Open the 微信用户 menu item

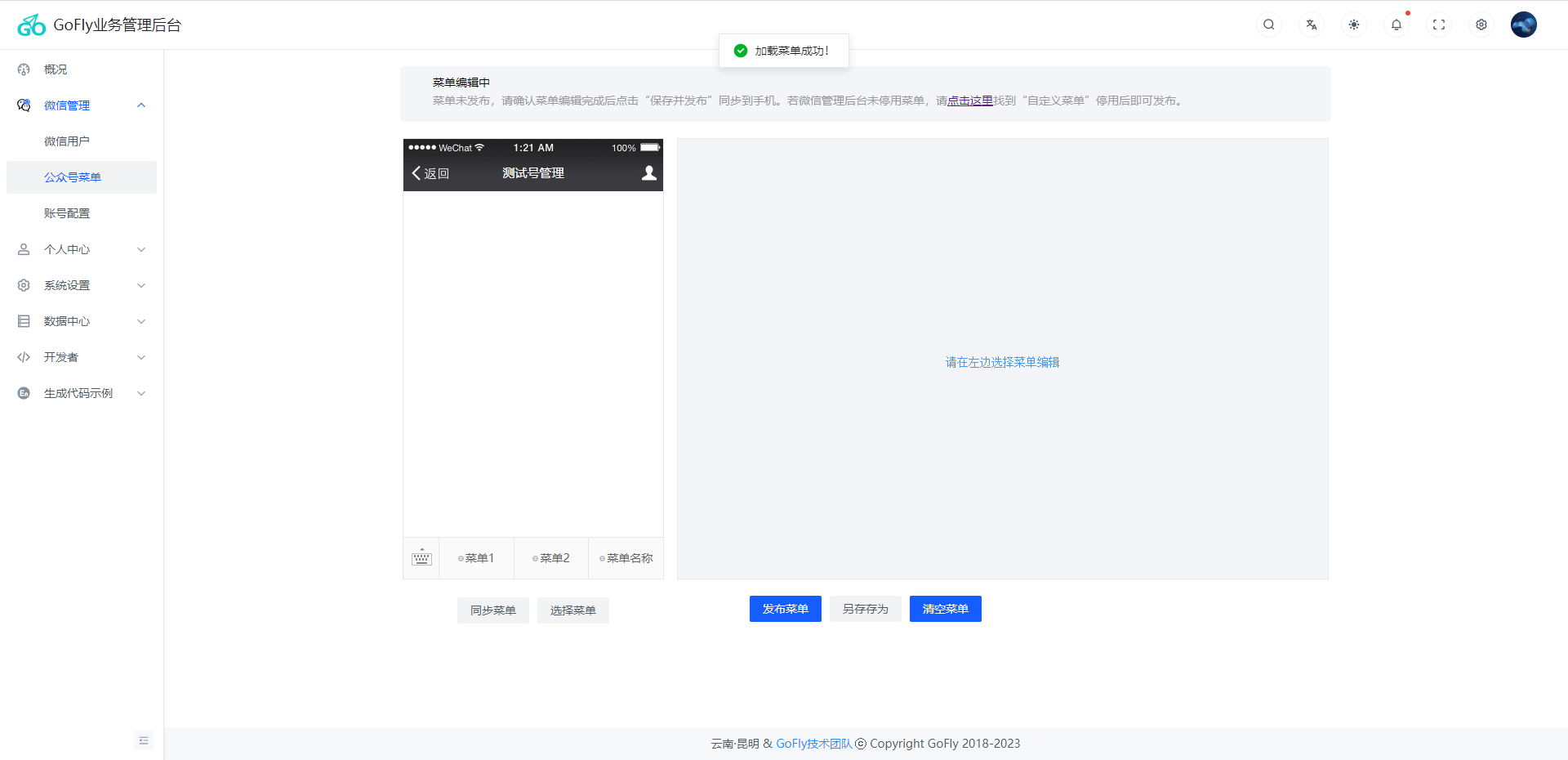(x=67, y=141)
